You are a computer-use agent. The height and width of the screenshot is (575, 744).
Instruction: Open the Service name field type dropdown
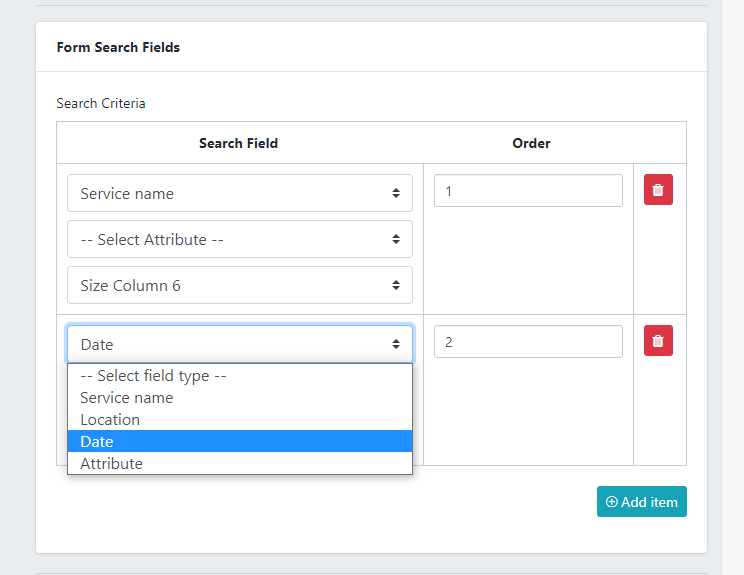coord(239,194)
